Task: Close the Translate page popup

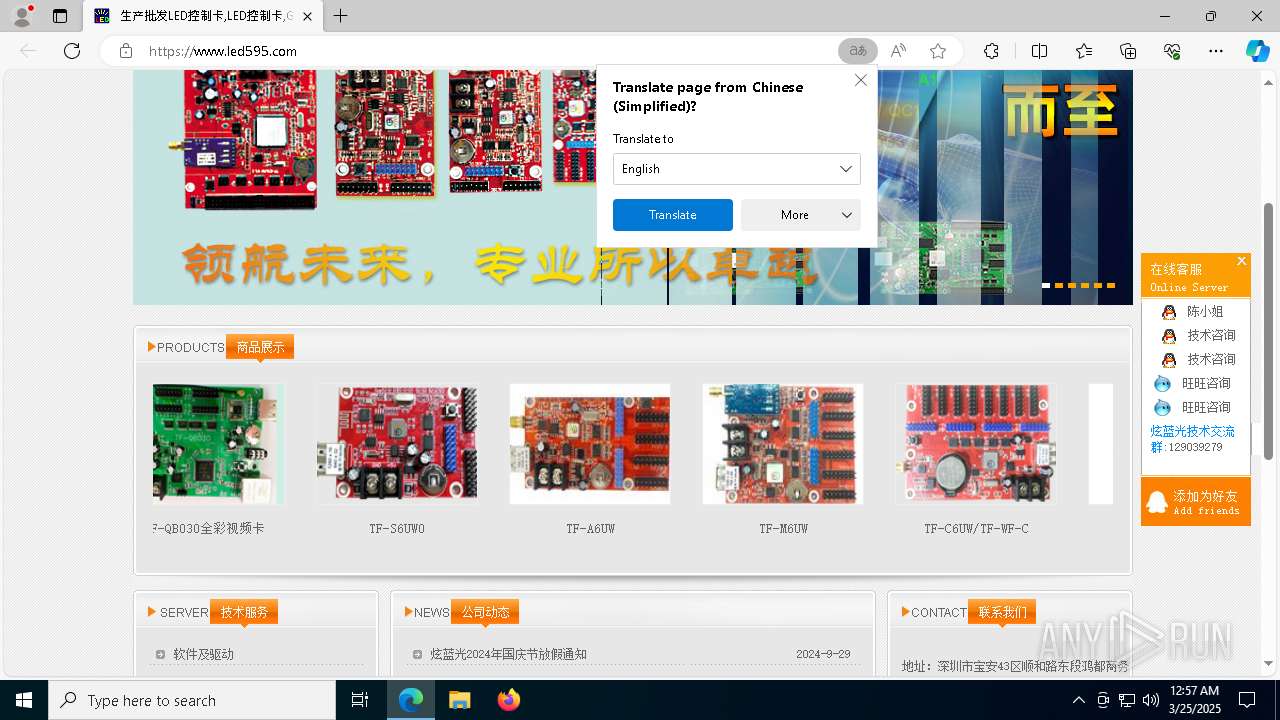Action: point(860,80)
